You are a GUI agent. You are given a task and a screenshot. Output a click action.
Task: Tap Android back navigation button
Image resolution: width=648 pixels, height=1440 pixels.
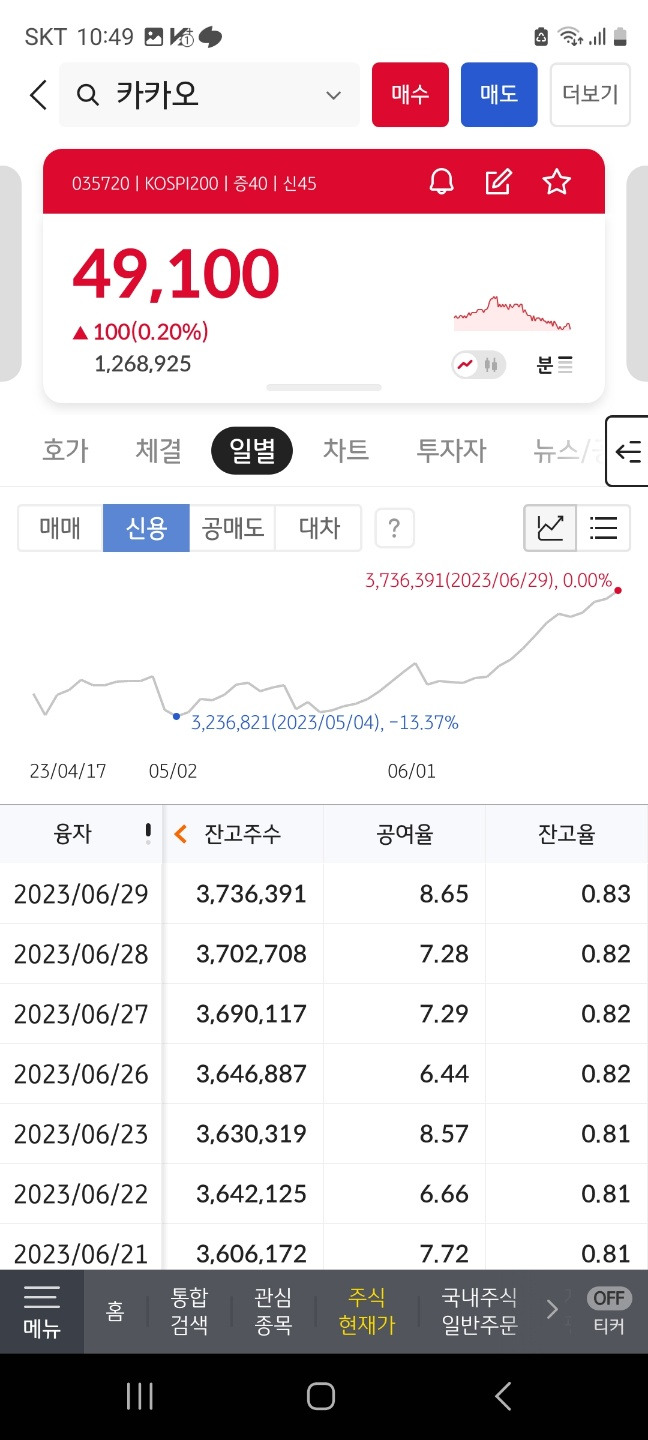[x=503, y=1397]
